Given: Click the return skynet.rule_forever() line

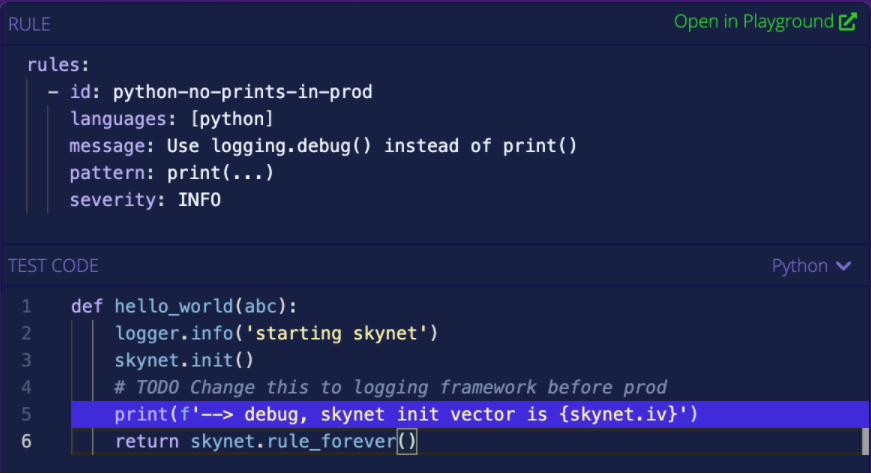Looking at the screenshot, I should (265, 441).
